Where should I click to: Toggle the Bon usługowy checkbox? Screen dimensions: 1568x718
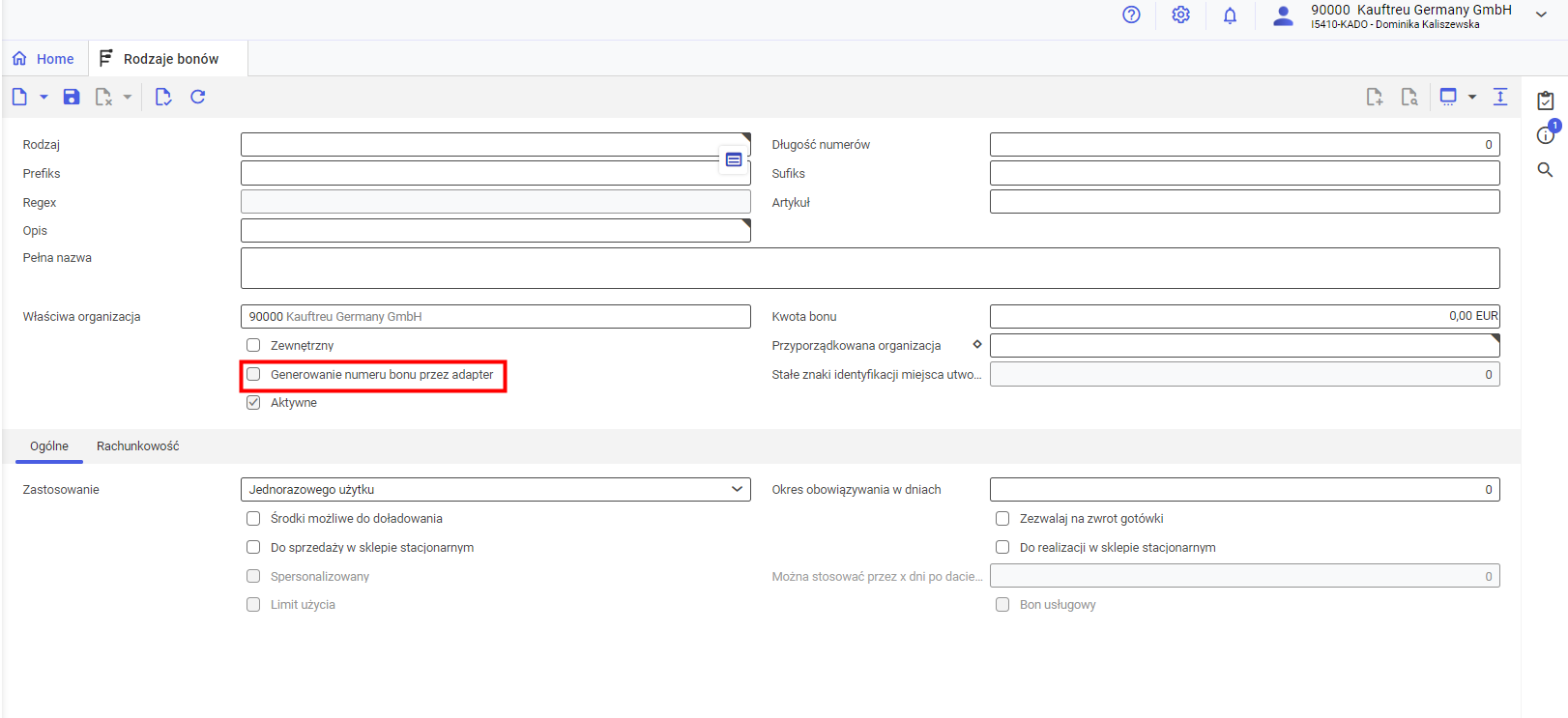[1002, 605]
